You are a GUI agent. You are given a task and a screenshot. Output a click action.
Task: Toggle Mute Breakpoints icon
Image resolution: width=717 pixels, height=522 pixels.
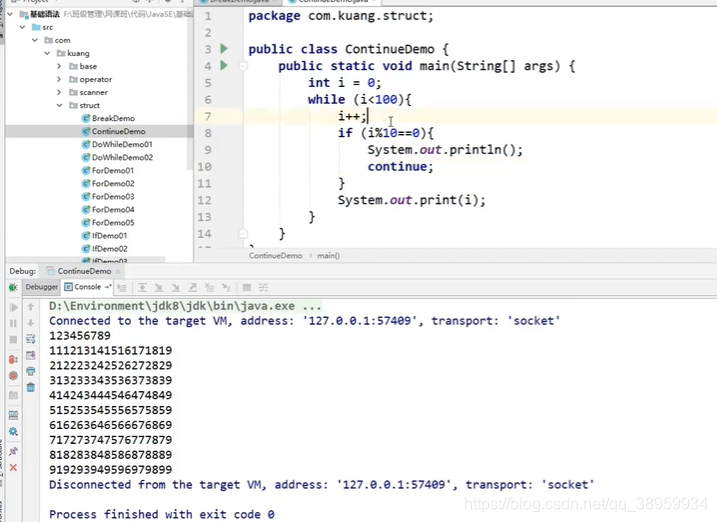[x=13, y=376]
